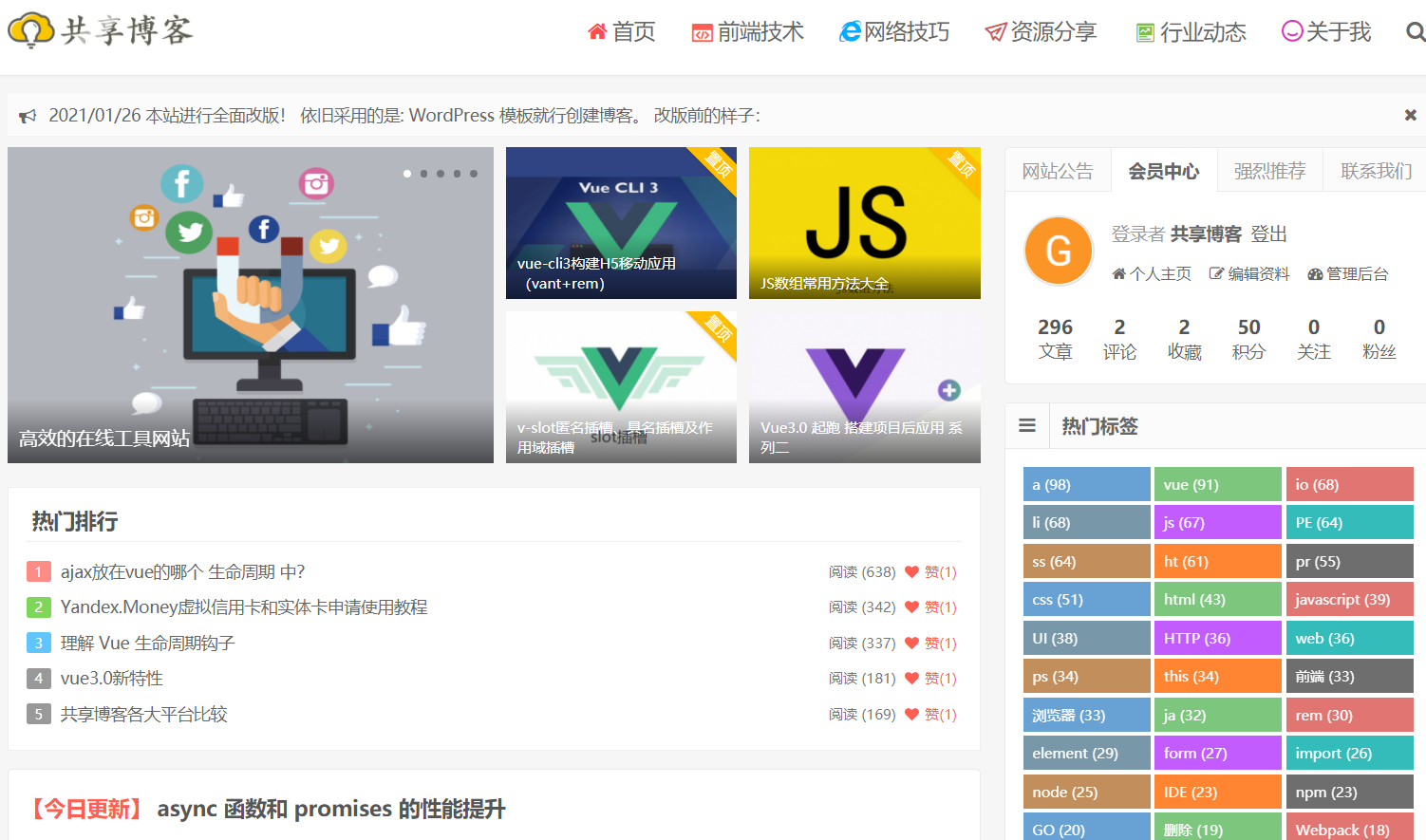View the 50 积分 count
Screen dimensions: 1426x840
coord(1249,339)
